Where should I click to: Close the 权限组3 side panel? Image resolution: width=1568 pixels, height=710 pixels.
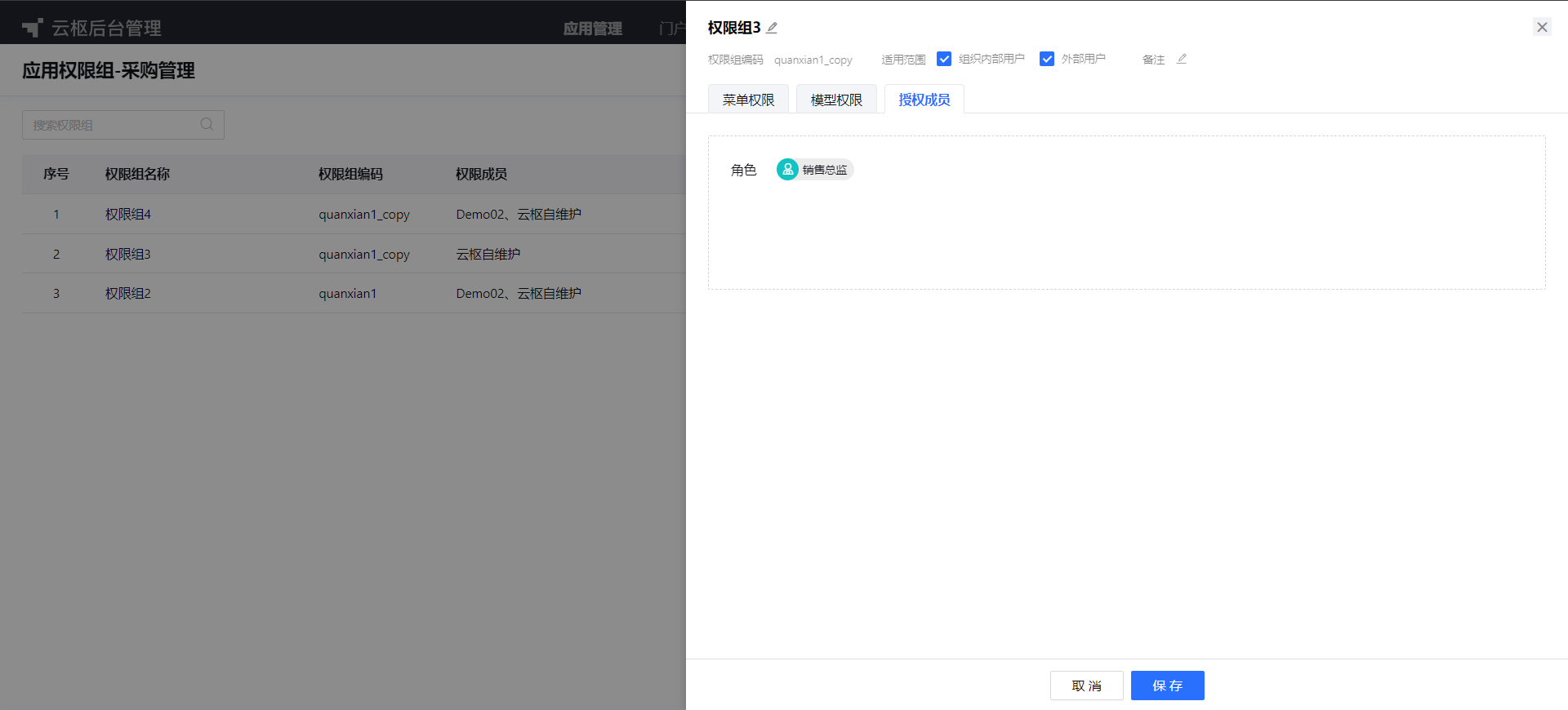1542,27
